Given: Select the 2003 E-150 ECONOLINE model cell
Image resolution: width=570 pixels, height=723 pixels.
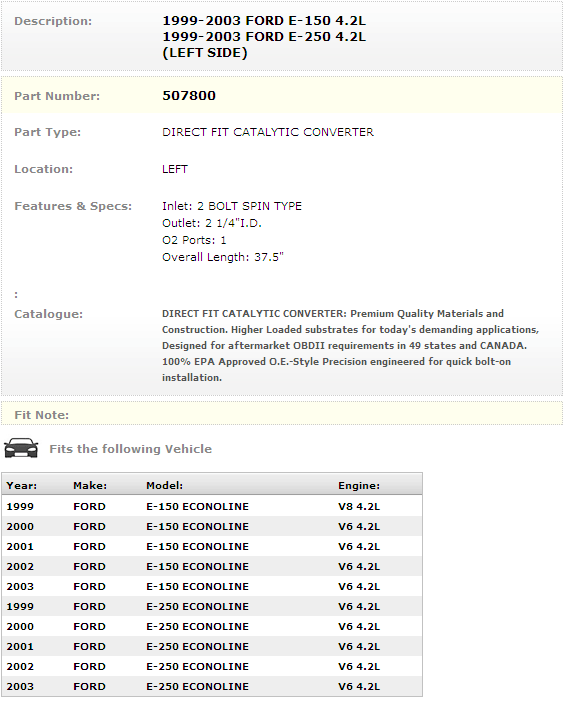Looking at the screenshot, I should (197, 587).
